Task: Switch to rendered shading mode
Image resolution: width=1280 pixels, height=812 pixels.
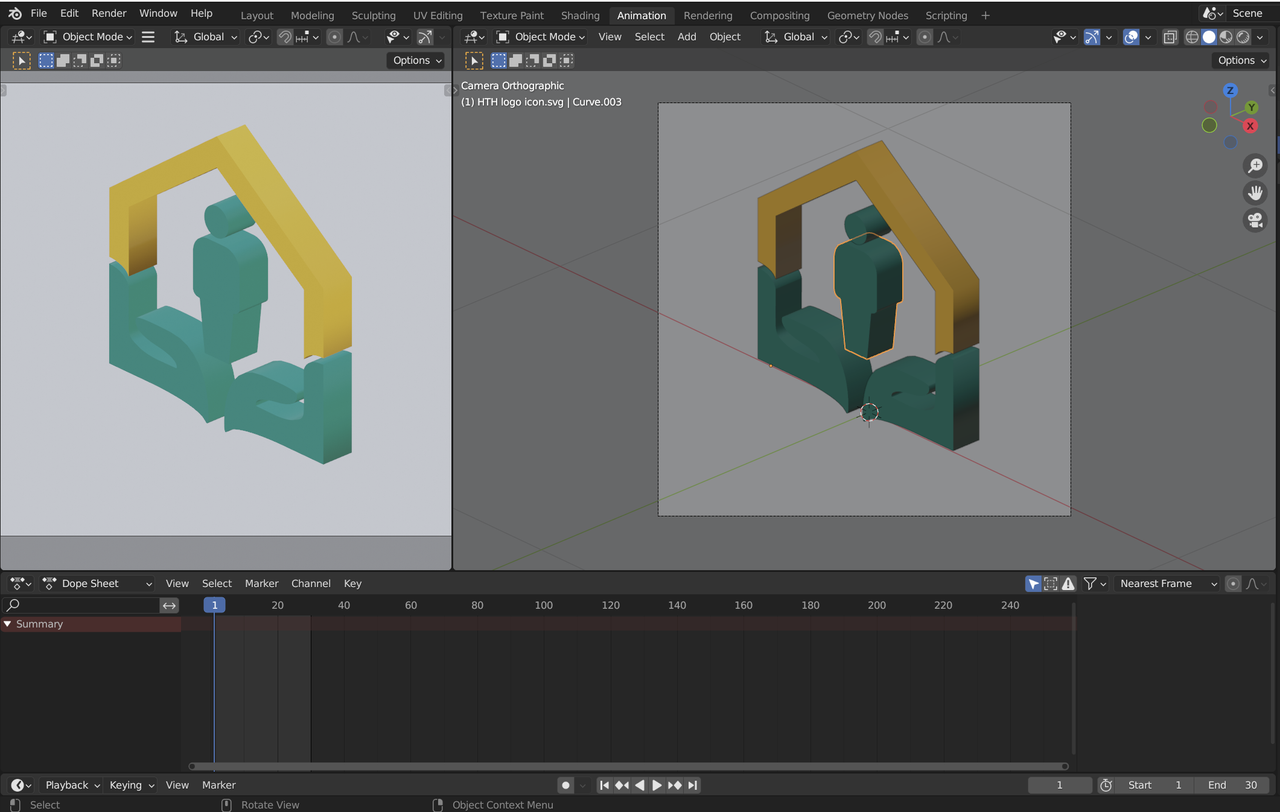Action: 1243,37
